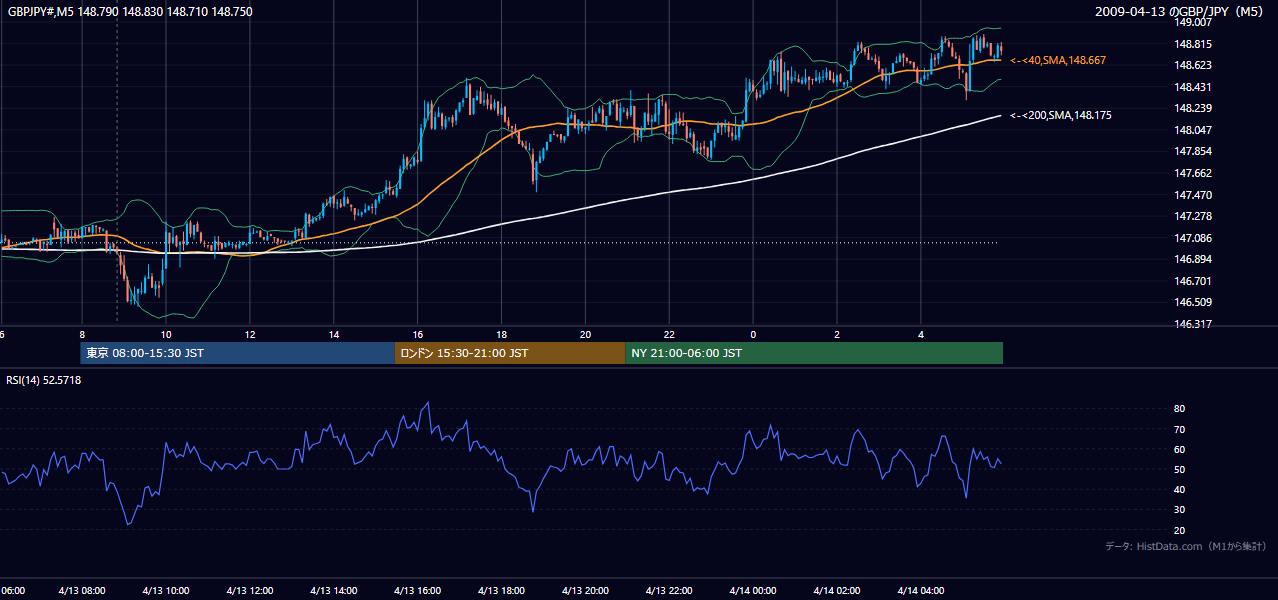The height and width of the screenshot is (600, 1278).
Task: Click bottom date label 4/13 20:00
Action: point(586,590)
